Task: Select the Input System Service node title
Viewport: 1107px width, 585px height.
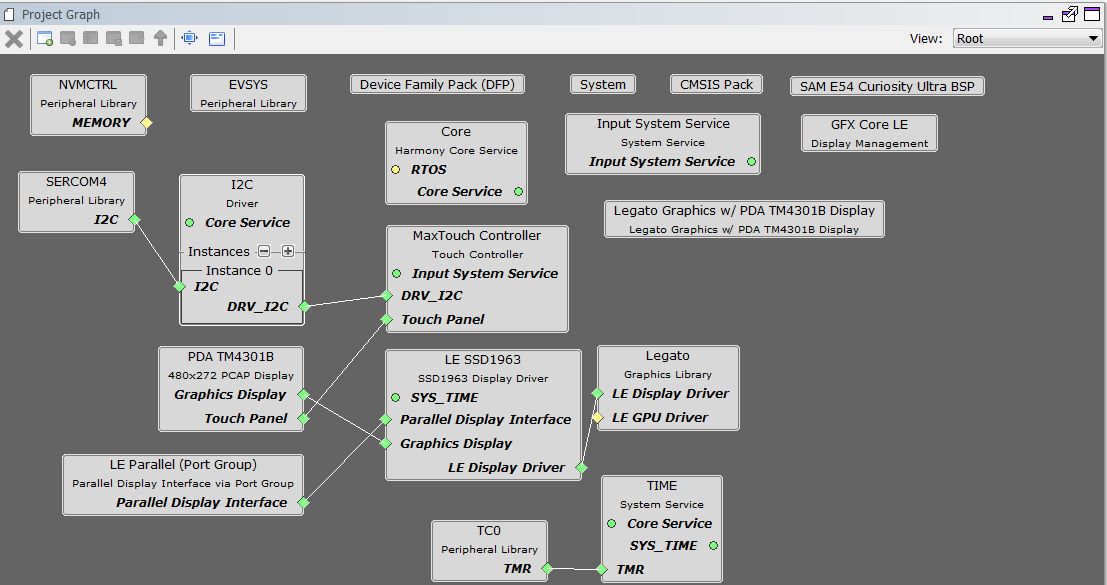Action: click(663, 123)
